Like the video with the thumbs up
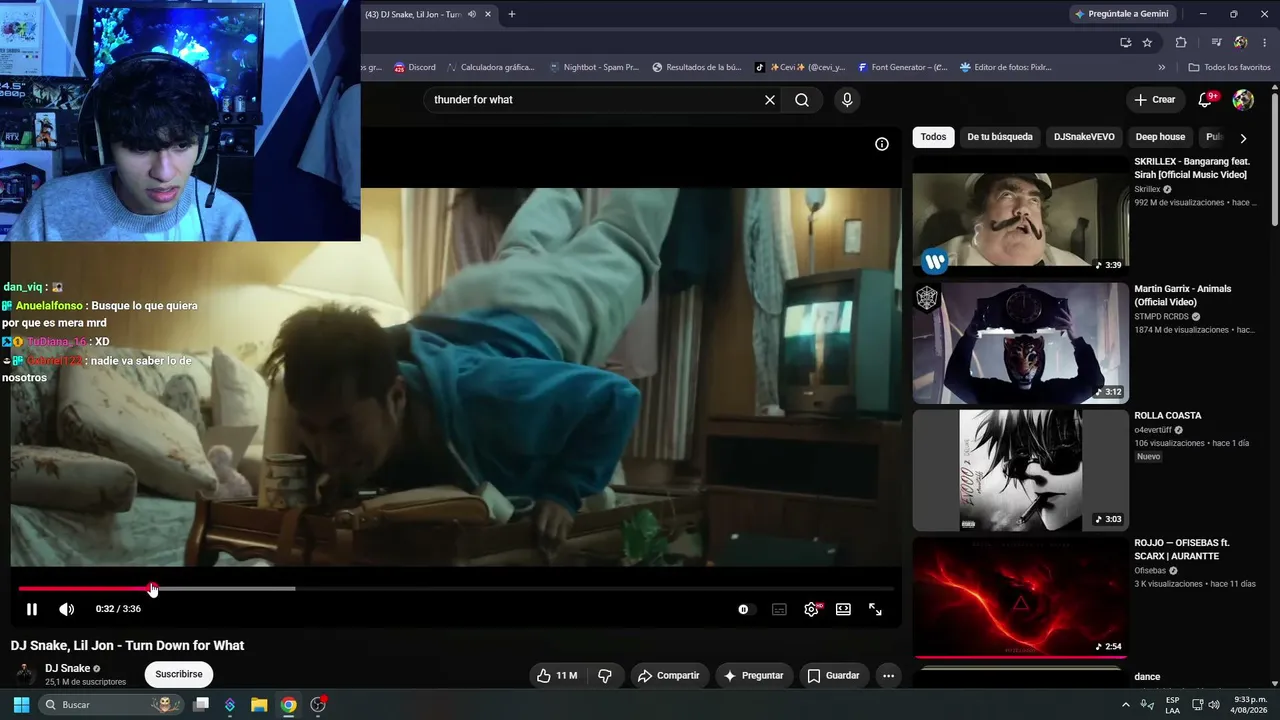 click(557, 676)
